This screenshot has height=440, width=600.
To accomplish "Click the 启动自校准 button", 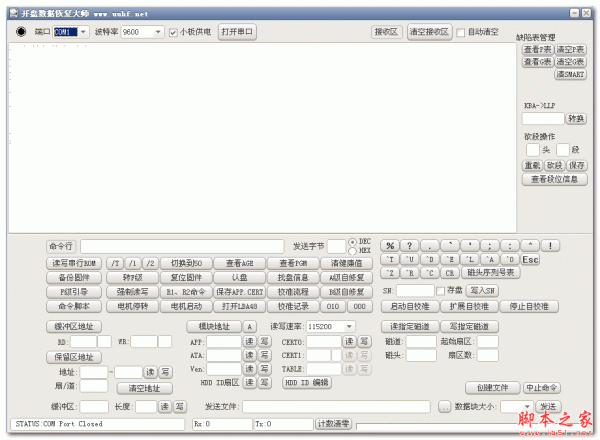I will [x=409, y=306].
